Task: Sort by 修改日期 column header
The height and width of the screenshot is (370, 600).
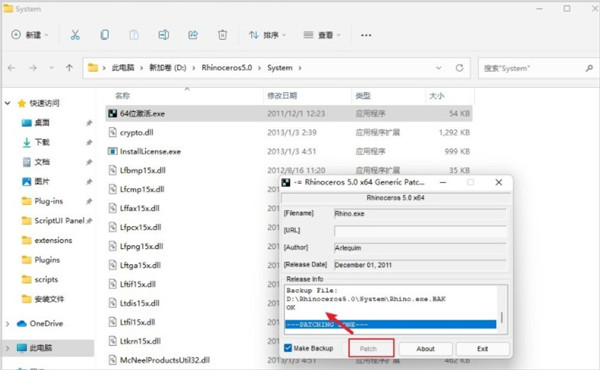Action: click(x=282, y=96)
